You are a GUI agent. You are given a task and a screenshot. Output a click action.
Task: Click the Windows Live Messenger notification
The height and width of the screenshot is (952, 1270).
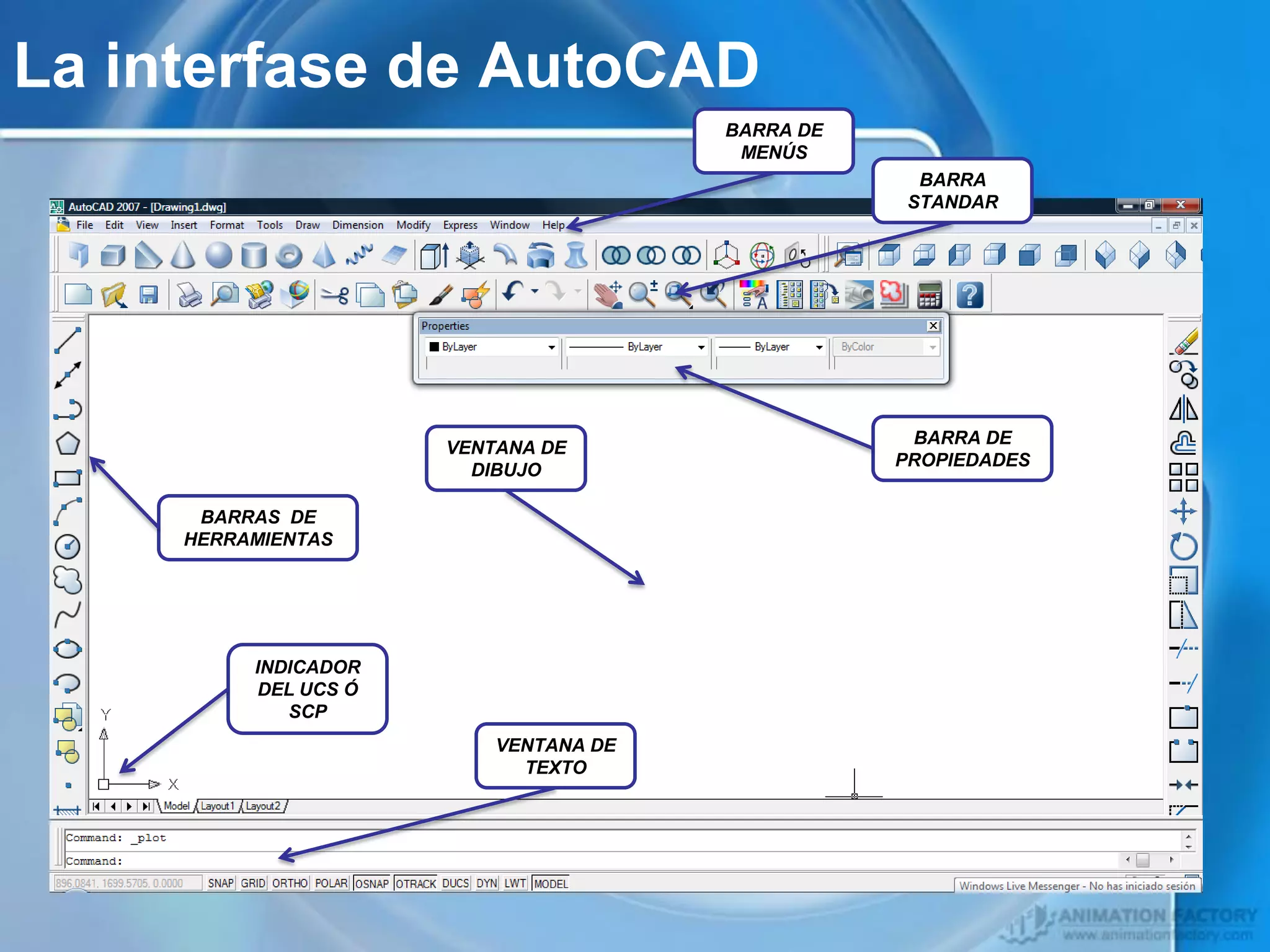pyautogui.click(x=1077, y=886)
